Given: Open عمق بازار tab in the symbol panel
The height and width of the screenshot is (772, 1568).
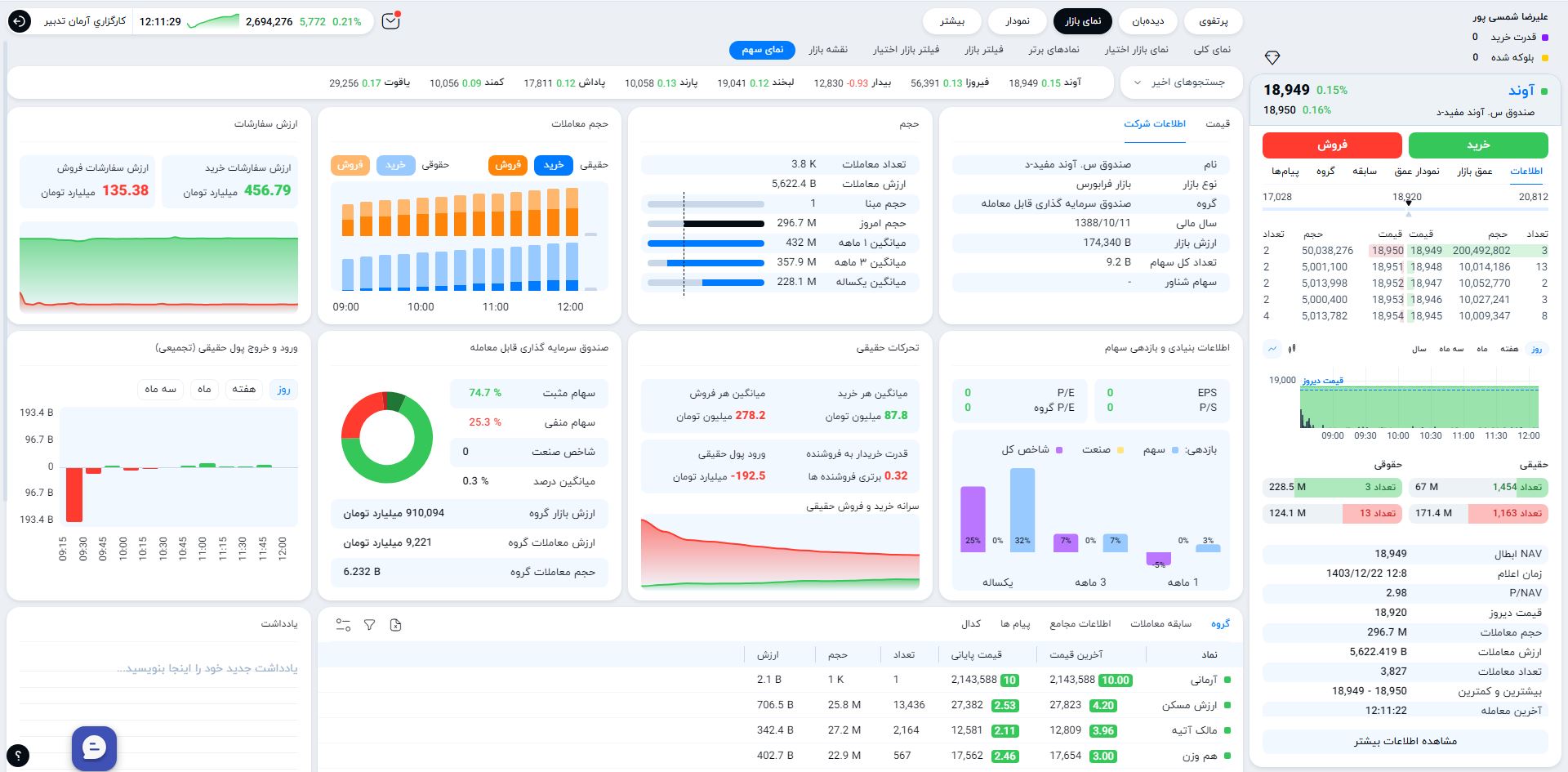Looking at the screenshot, I should [x=1475, y=172].
